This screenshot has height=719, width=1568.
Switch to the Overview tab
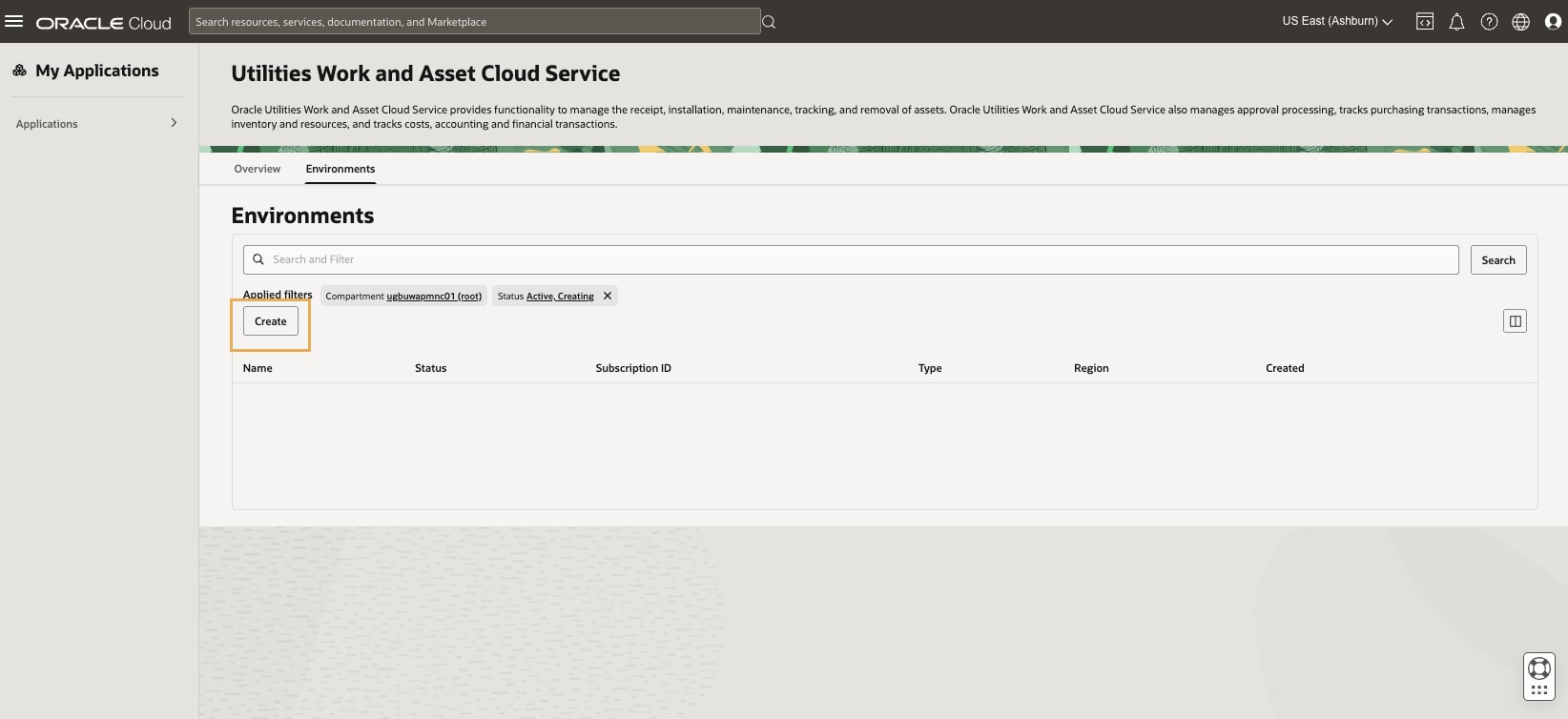click(258, 169)
